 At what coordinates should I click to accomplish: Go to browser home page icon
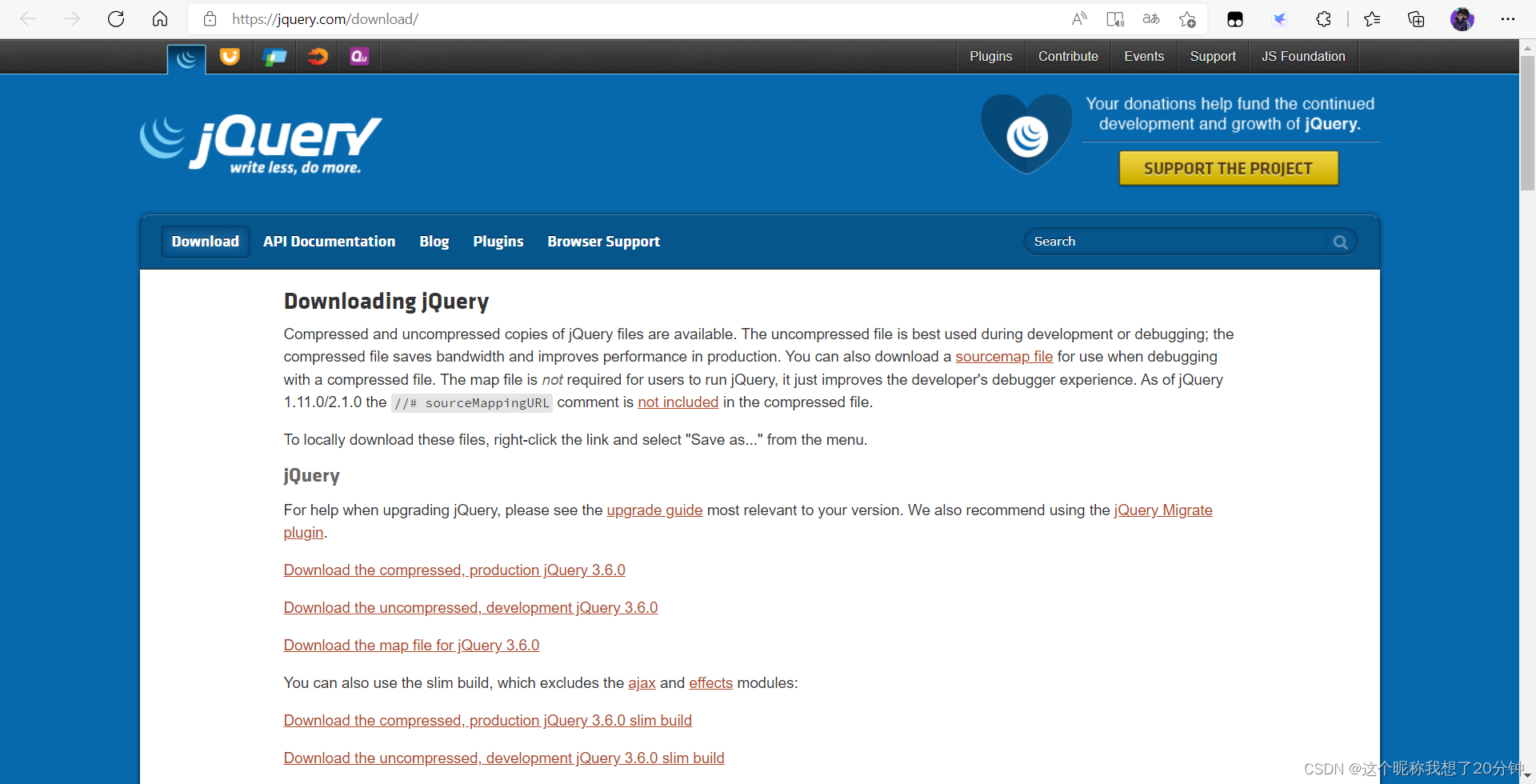point(160,19)
